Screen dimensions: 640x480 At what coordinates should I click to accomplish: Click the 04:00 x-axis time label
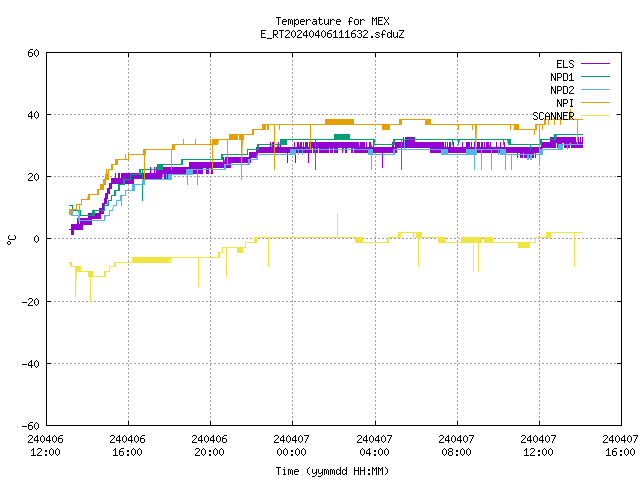pos(374,452)
